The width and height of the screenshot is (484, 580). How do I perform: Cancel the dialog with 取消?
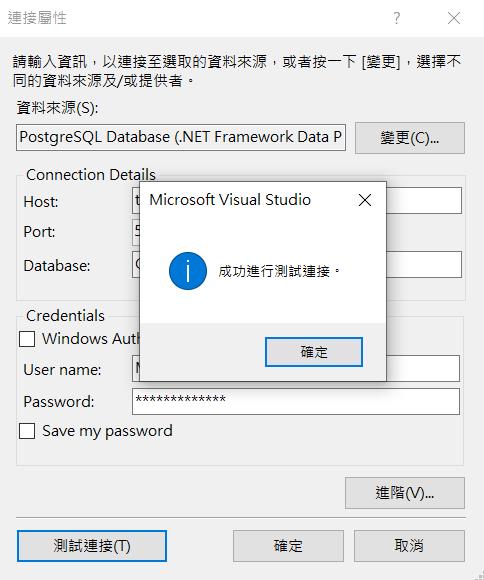(409, 546)
